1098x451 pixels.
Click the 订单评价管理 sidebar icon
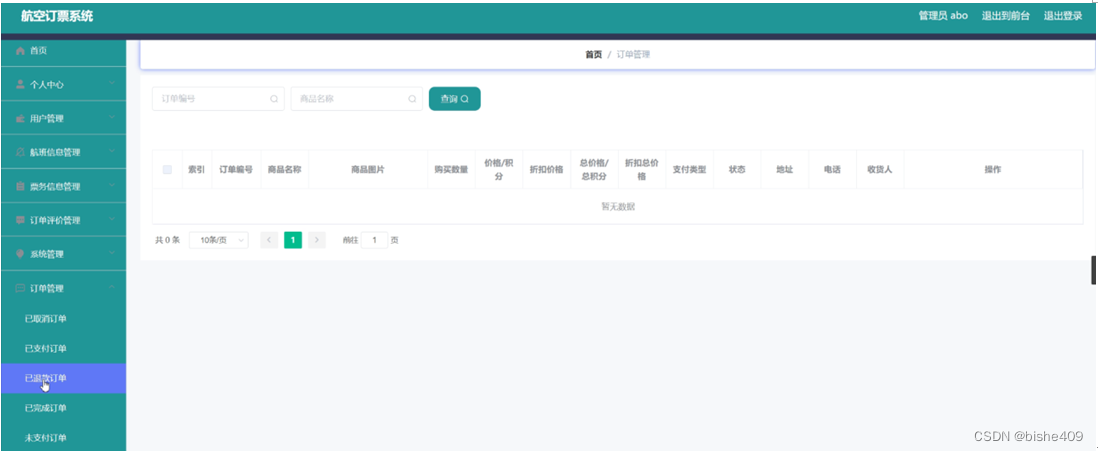20,221
